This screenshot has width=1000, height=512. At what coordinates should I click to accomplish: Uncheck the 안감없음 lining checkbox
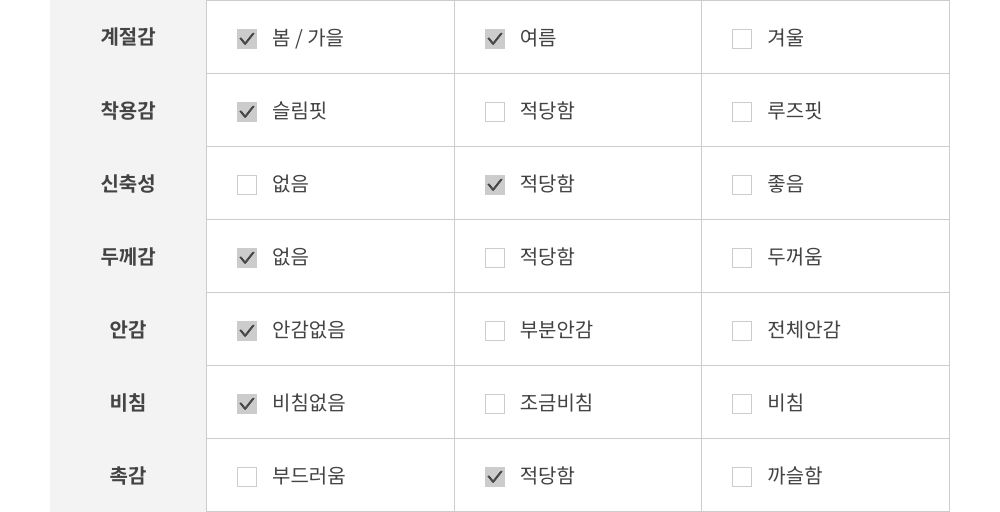(247, 331)
